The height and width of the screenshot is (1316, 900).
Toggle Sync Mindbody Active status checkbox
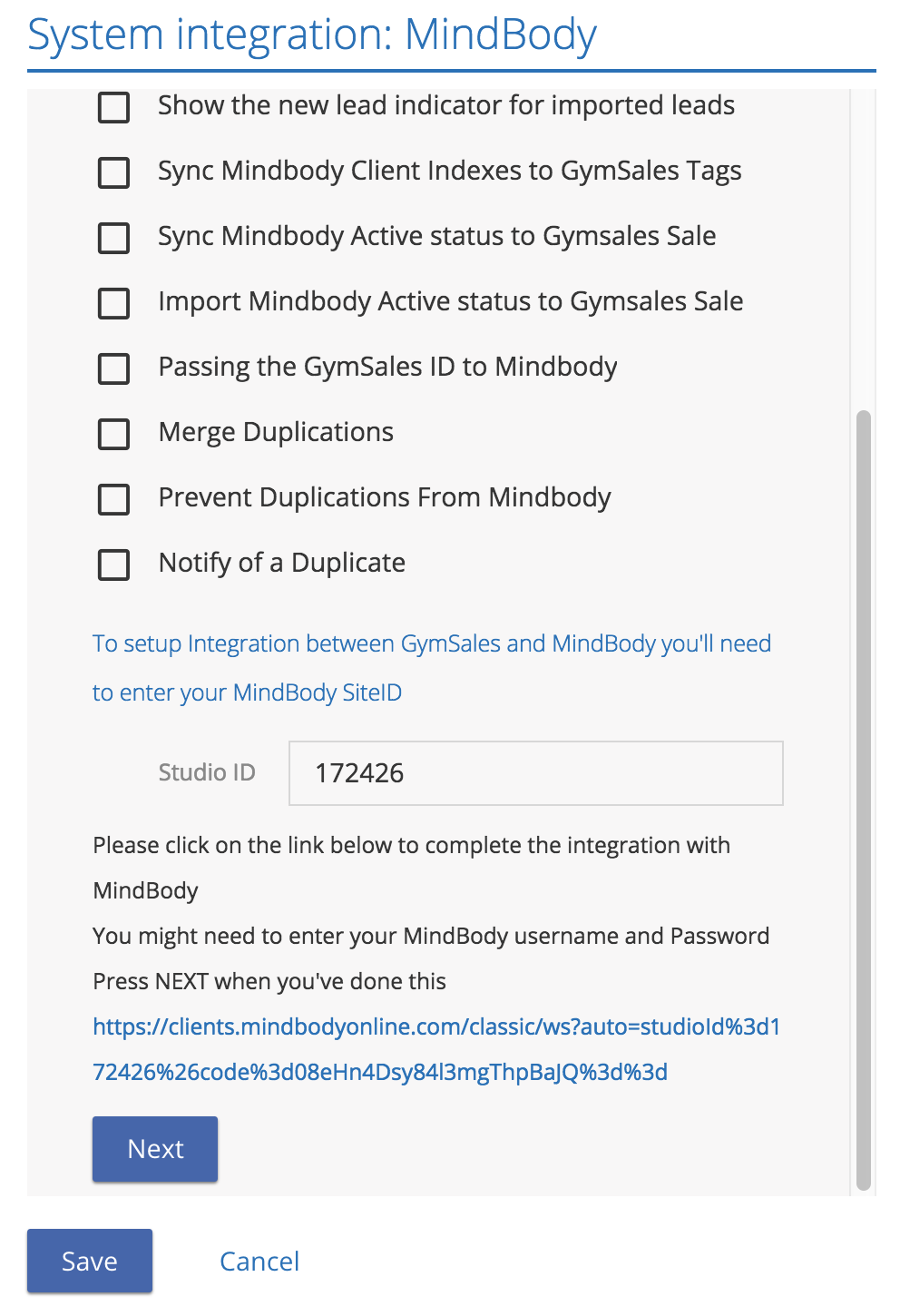[x=113, y=238]
